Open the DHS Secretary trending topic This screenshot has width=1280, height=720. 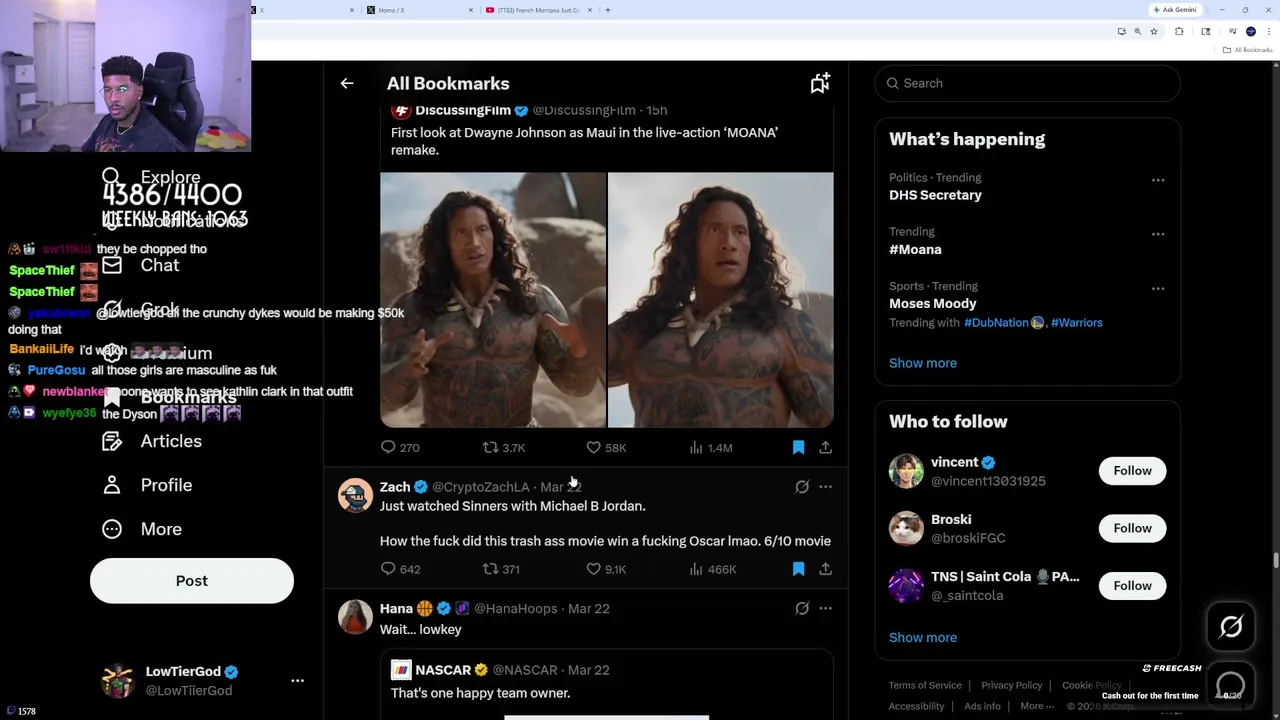coord(935,195)
